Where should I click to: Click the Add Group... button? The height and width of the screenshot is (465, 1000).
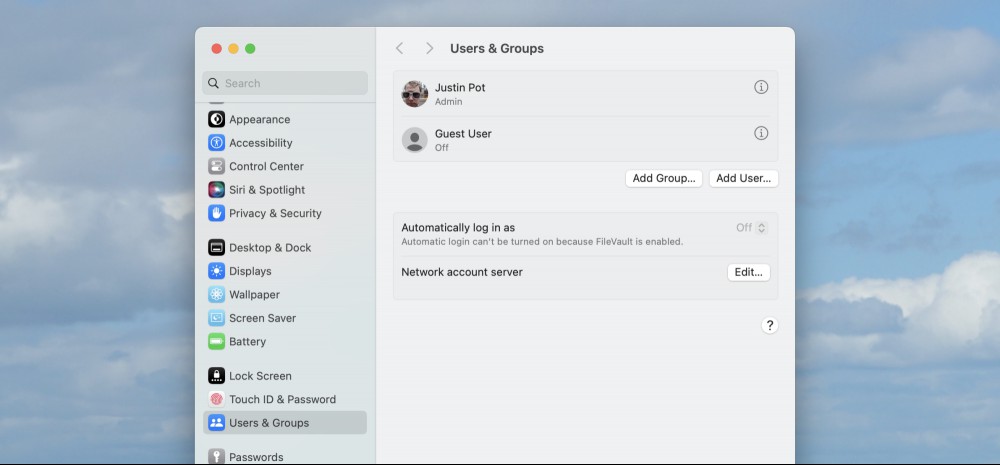pos(664,179)
